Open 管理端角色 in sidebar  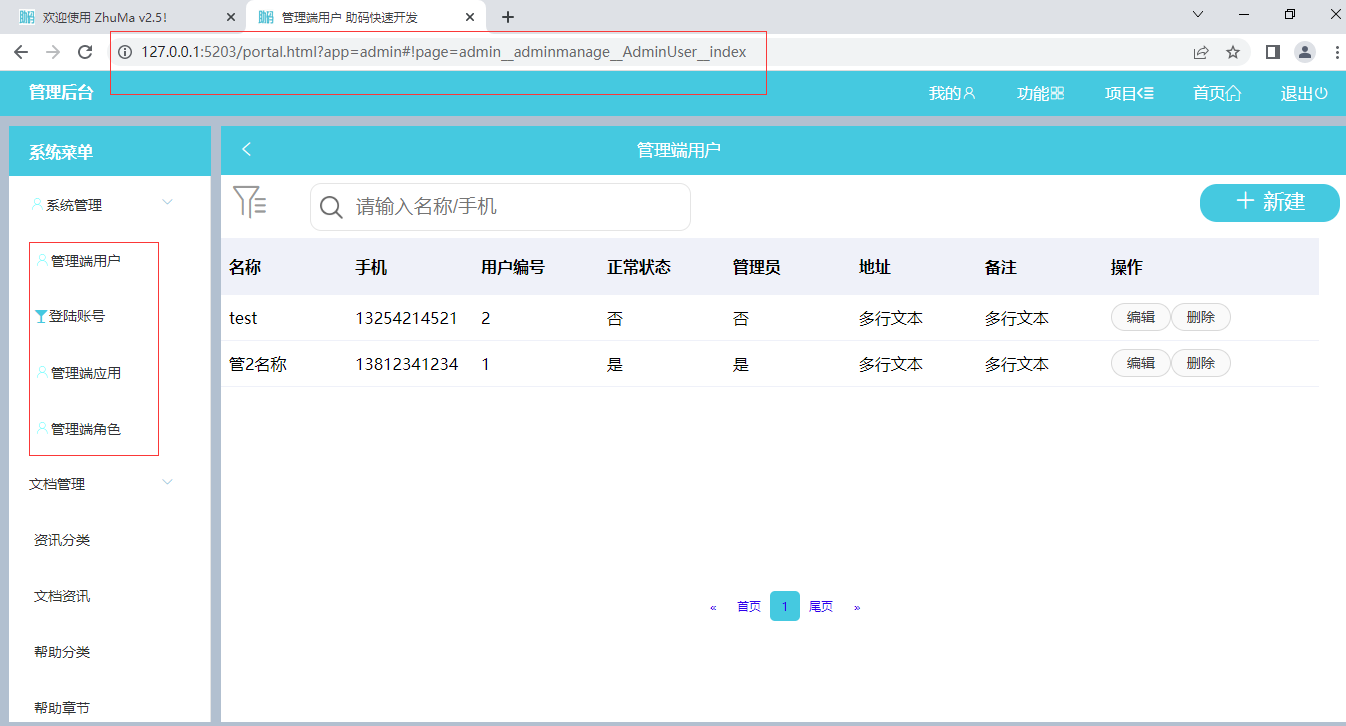(86, 429)
